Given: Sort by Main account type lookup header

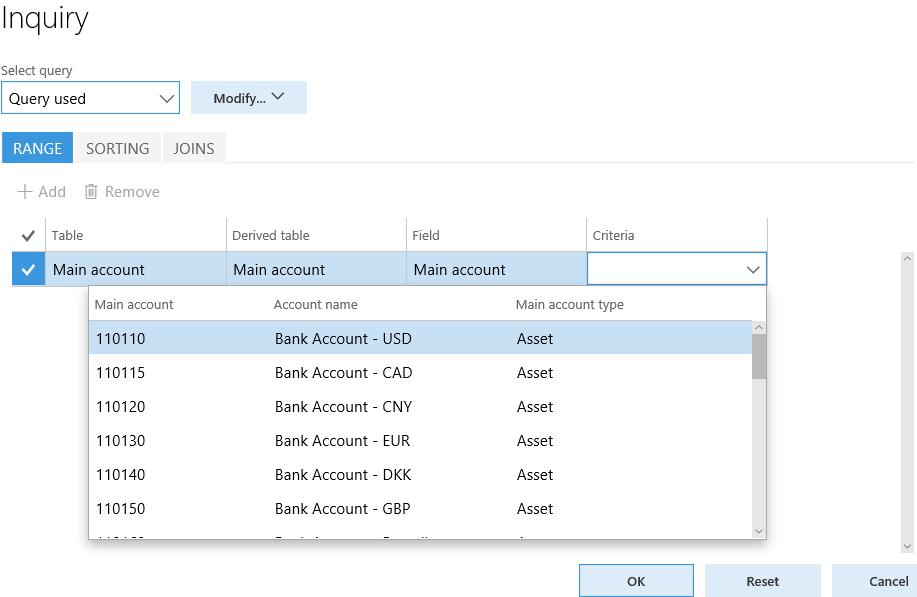Looking at the screenshot, I should pyautogui.click(x=570, y=305).
